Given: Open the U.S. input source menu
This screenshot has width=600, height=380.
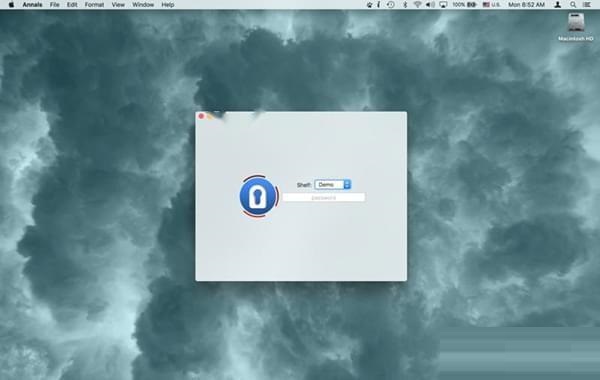Looking at the screenshot, I should point(491,5).
